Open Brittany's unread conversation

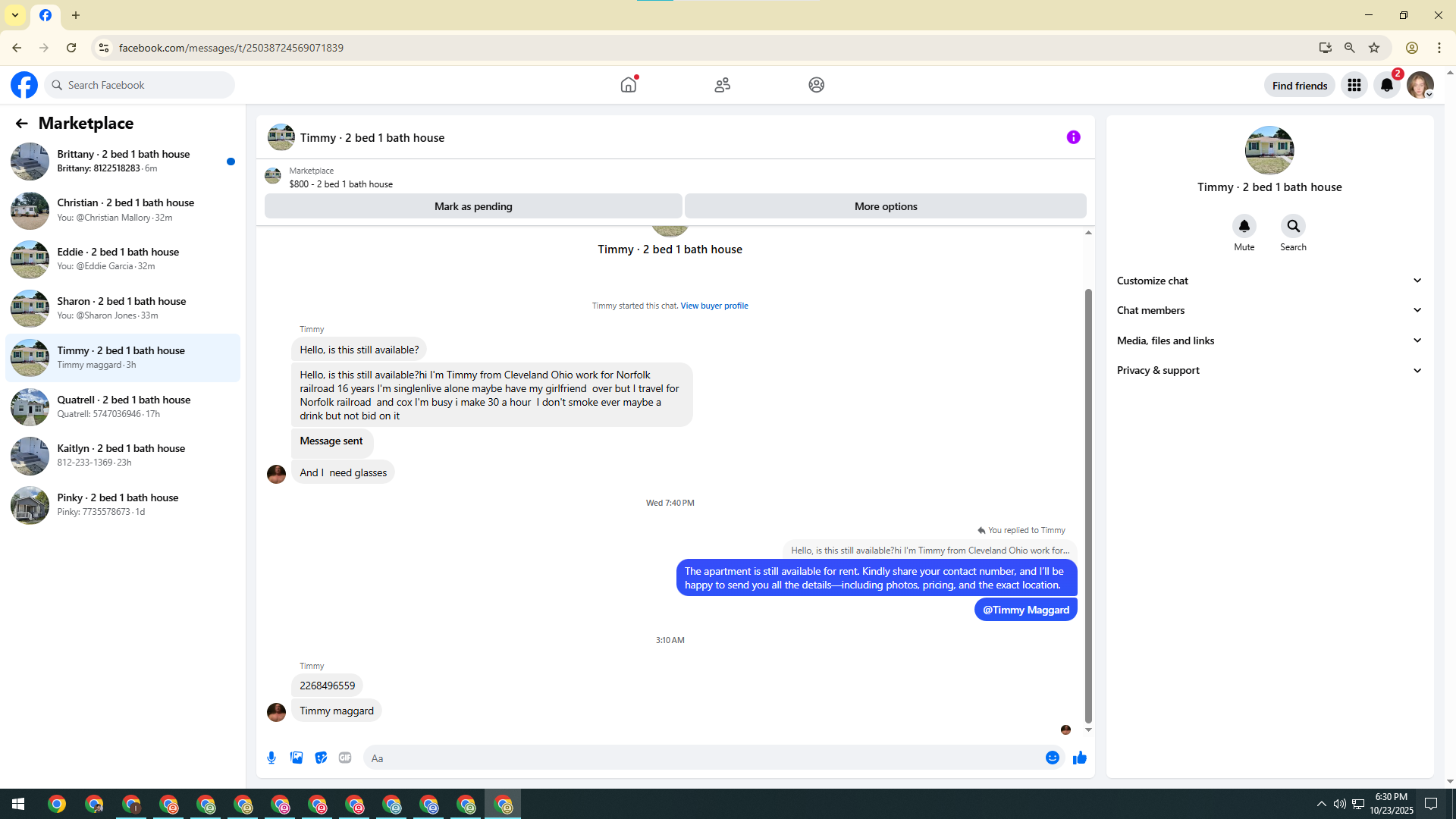click(121, 161)
